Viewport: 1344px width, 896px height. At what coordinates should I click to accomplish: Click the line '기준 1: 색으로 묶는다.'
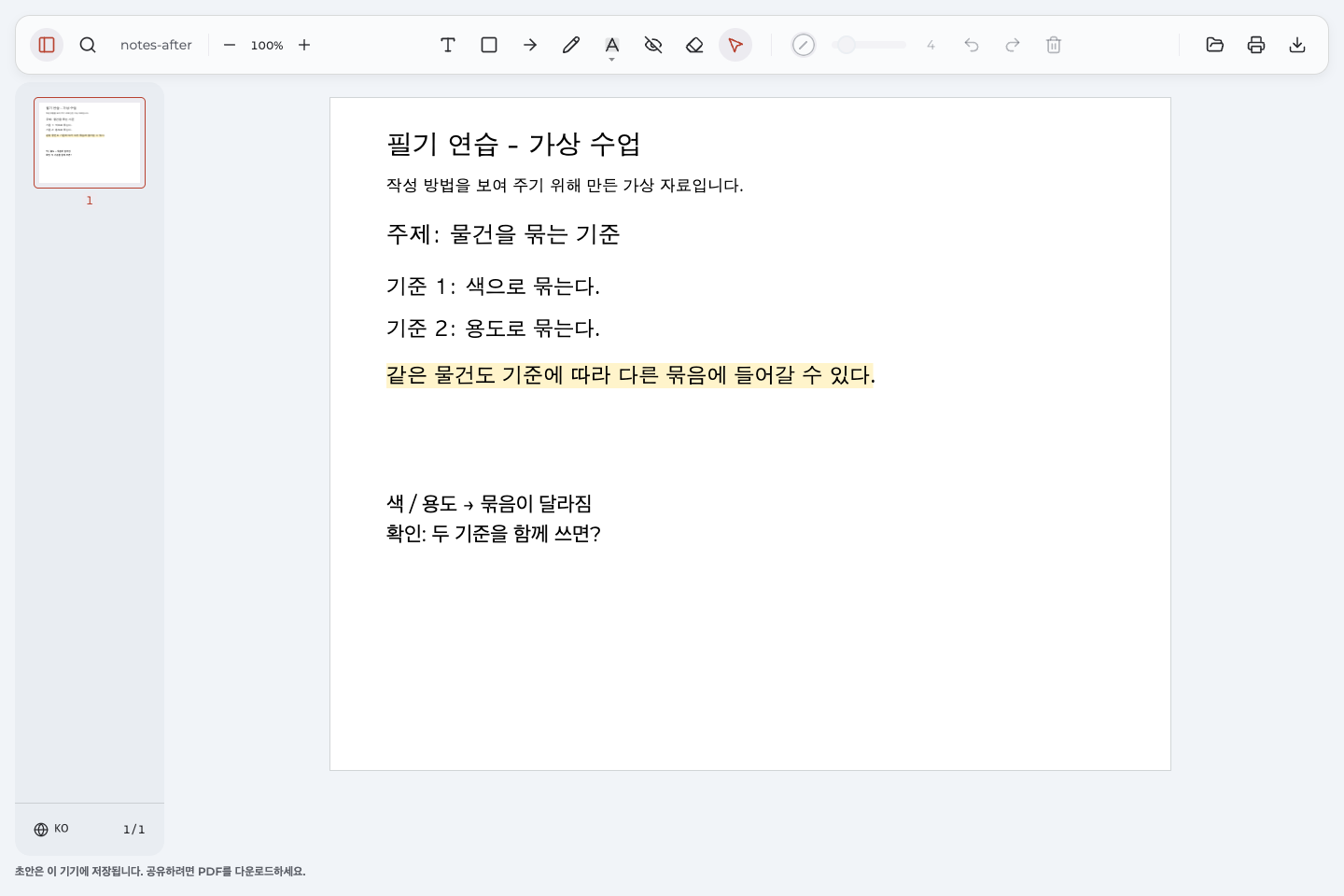[x=493, y=287]
